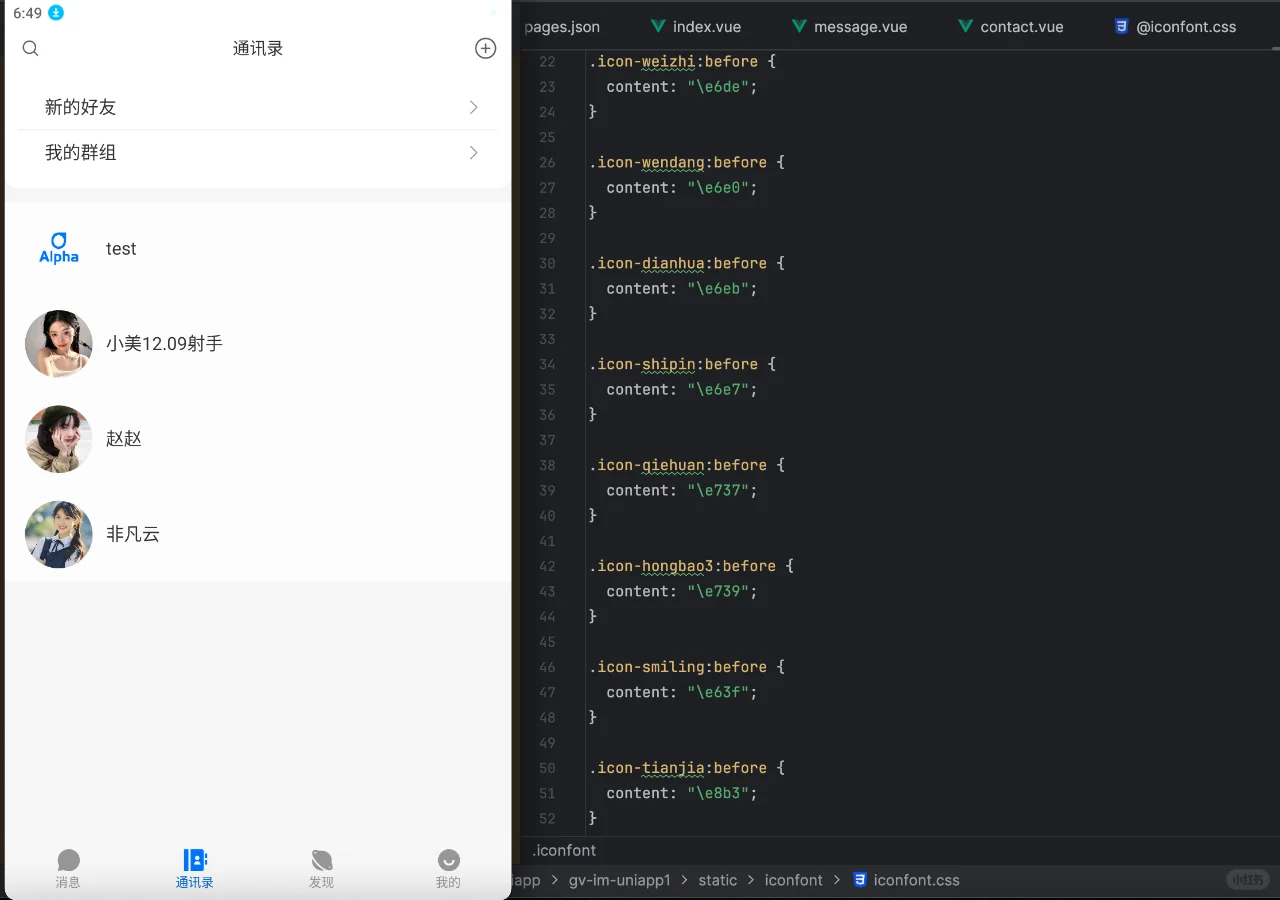Select the 消息 tab icon in bottom bar
The height and width of the screenshot is (900, 1280).
[x=68, y=858]
